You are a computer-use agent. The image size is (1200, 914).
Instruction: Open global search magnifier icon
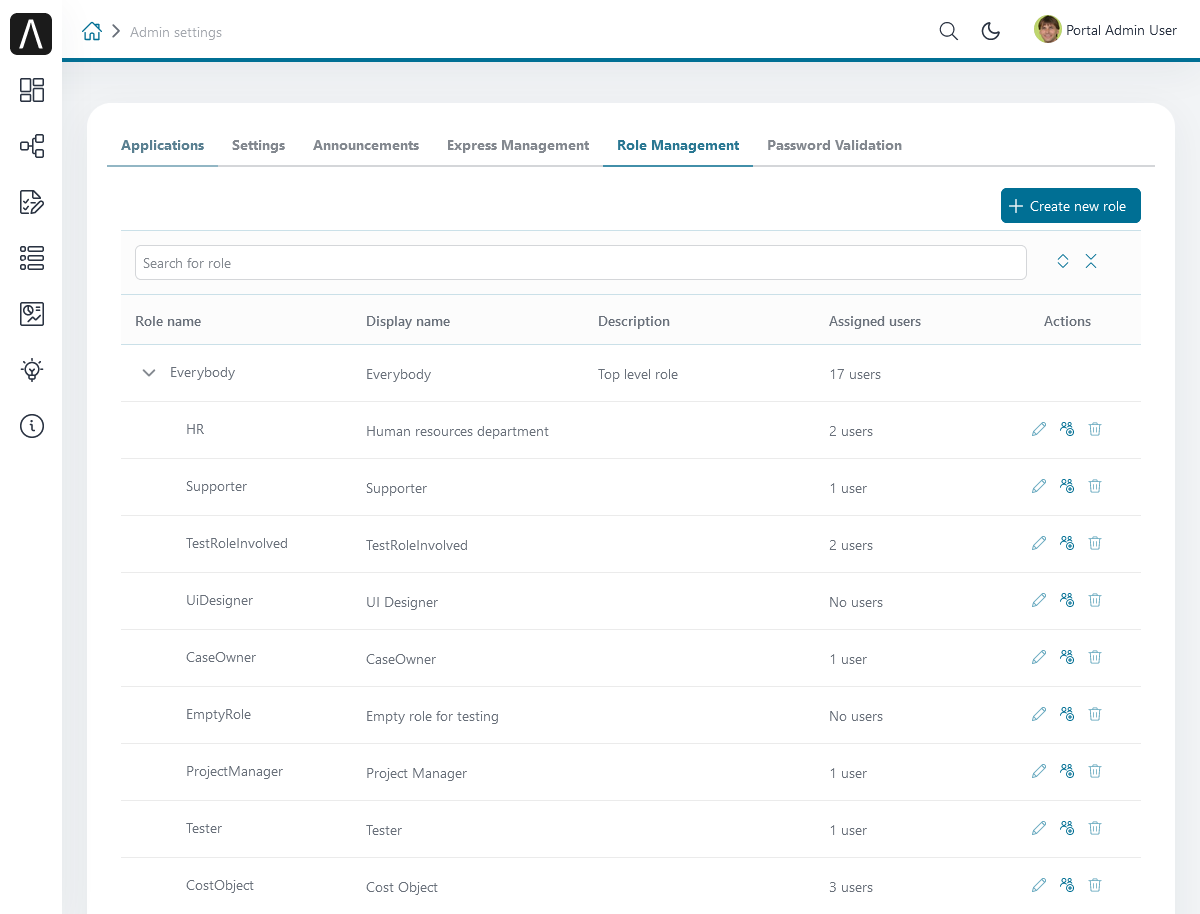click(949, 31)
